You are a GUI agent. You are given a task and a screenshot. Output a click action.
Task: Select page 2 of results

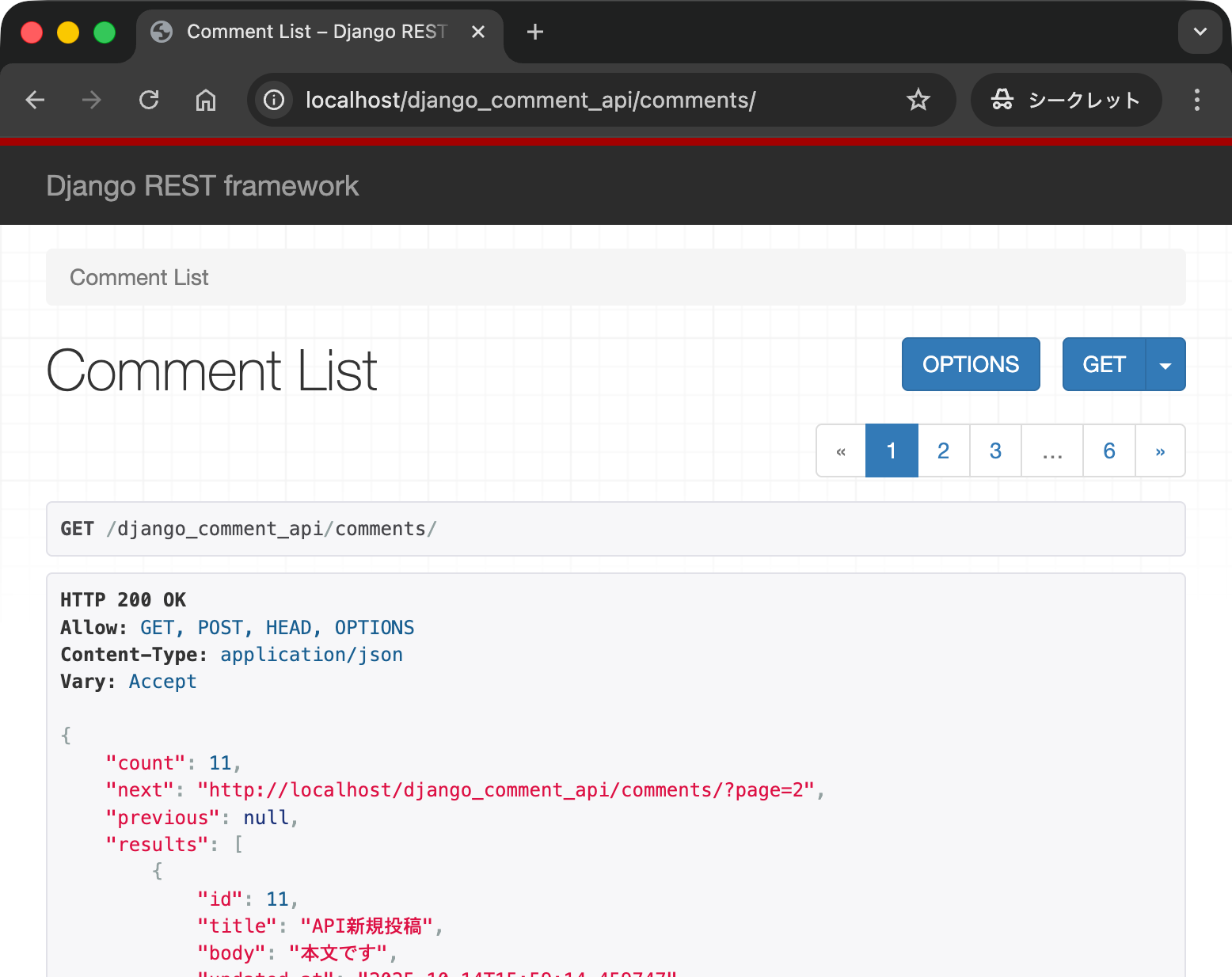[x=943, y=450]
